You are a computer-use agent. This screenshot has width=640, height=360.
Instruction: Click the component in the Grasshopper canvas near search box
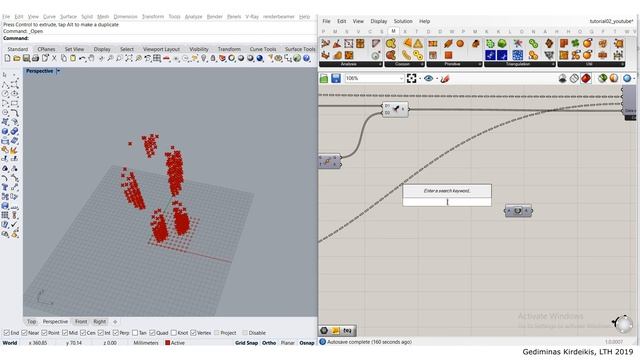point(518,211)
